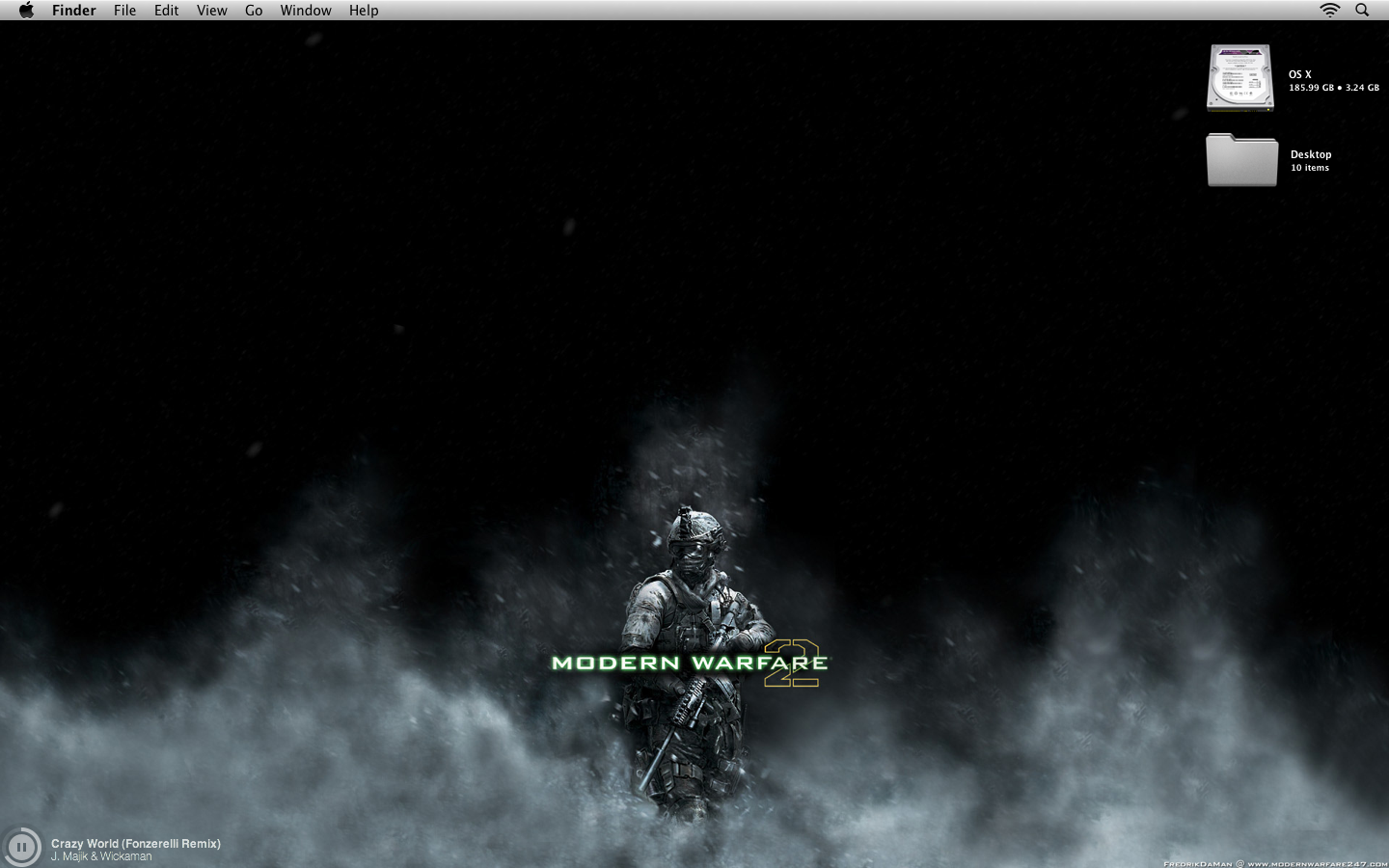Click the Wi-Fi status icon

coord(1330,11)
